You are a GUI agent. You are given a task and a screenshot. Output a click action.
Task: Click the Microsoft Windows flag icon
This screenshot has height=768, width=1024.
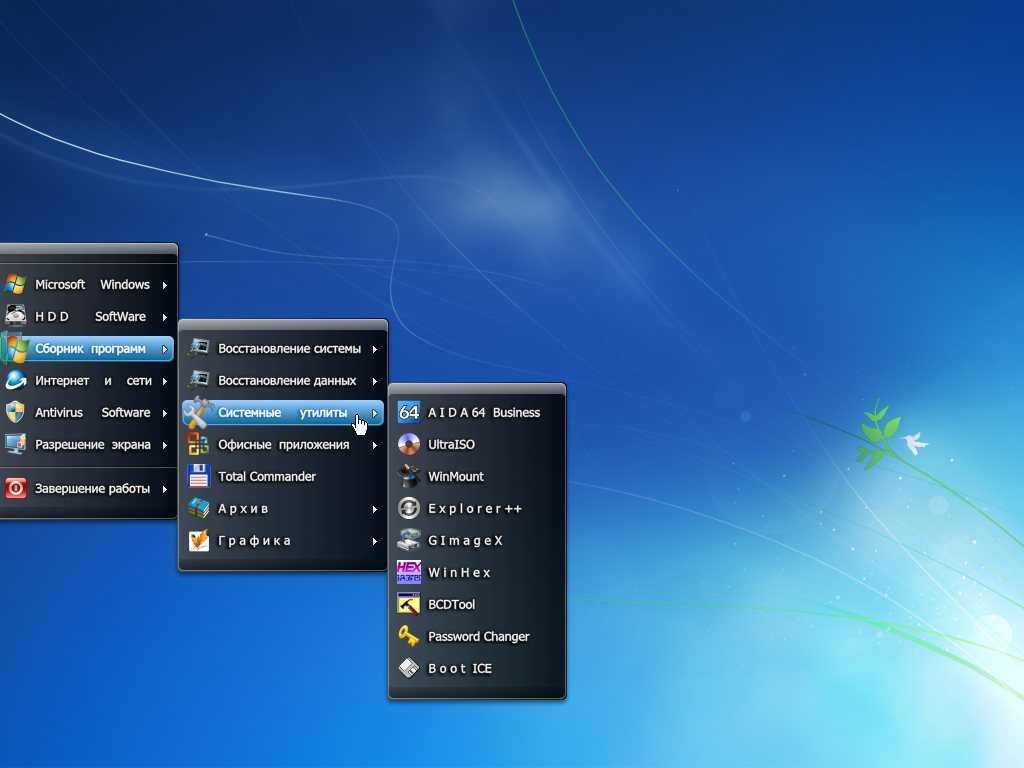click(x=15, y=284)
